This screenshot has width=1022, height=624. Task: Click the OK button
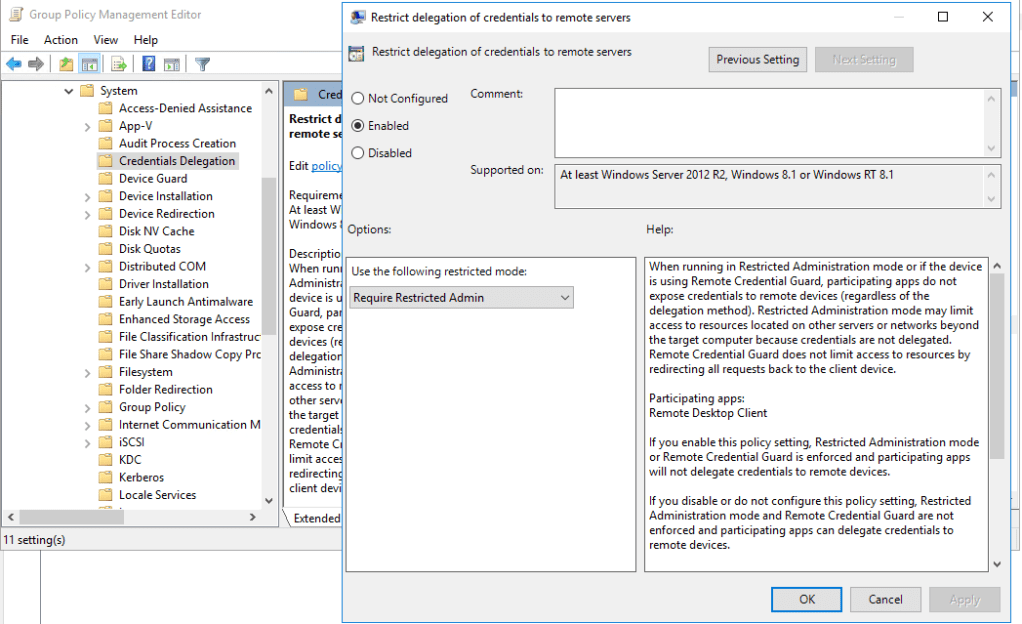click(x=806, y=599)
